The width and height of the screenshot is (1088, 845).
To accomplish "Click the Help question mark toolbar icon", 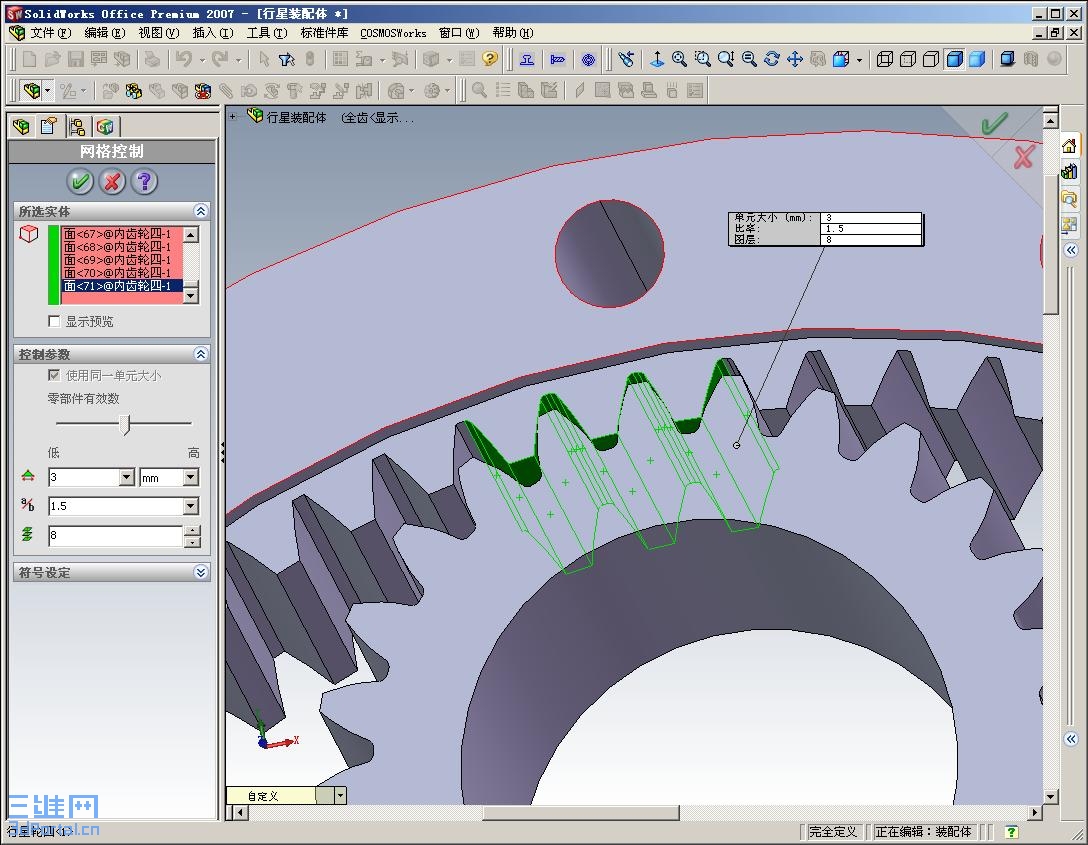I will (490, 60).
